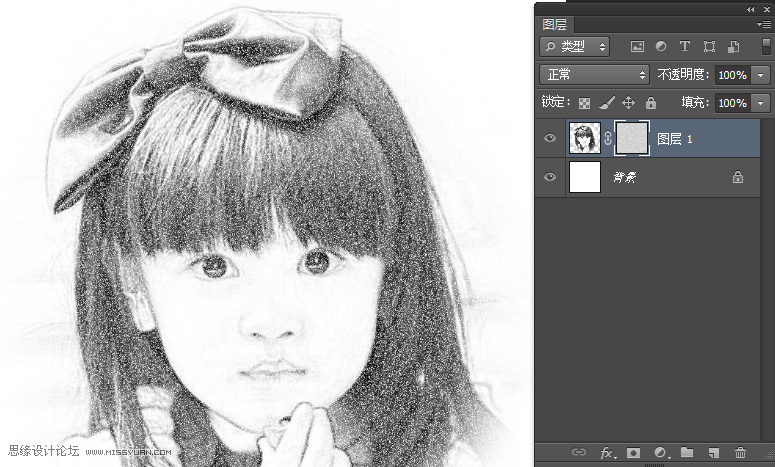775x467 pixels.
Task: Collapse the panel with the double-arrow icon
Action: click(x=751, y=9)
